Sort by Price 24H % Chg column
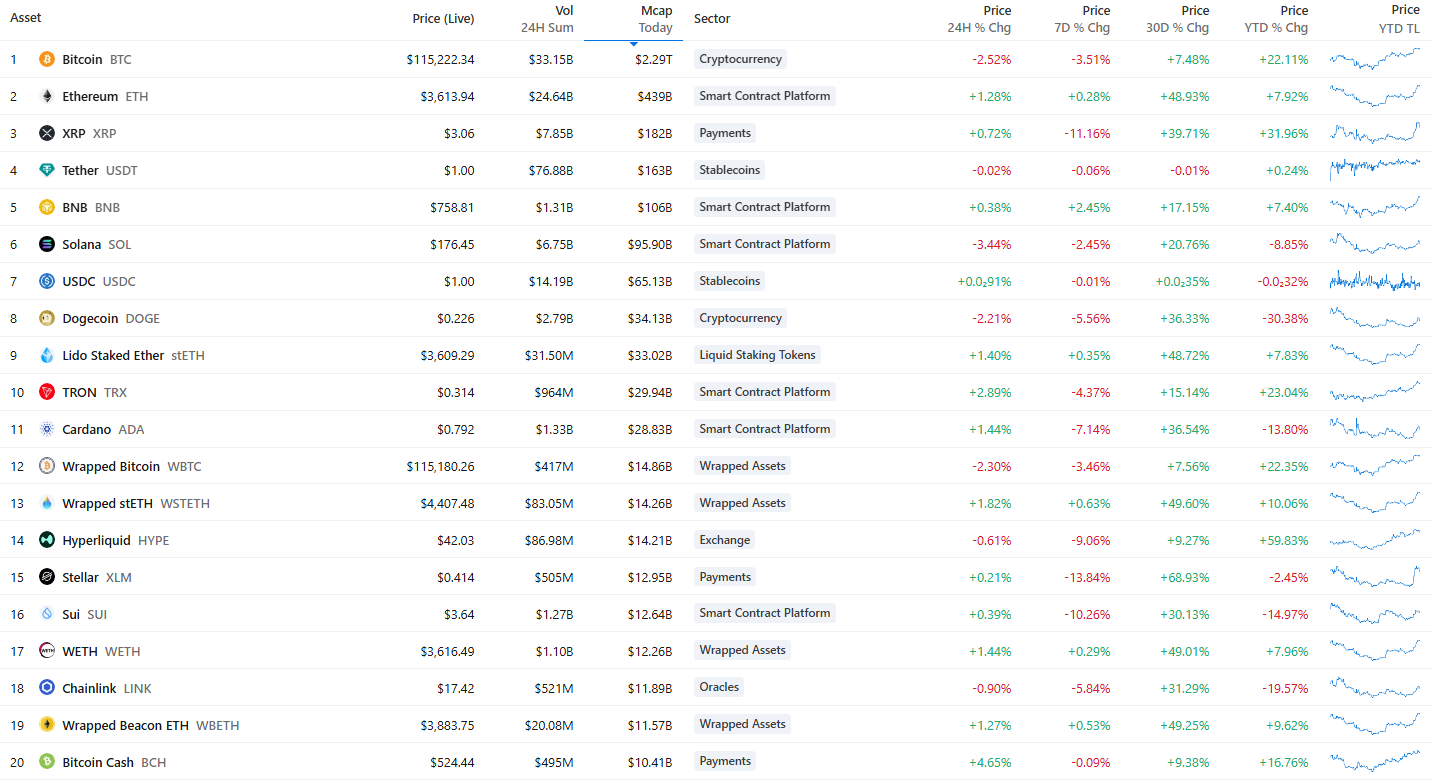1432x780 pixels. tap(979, 19)
